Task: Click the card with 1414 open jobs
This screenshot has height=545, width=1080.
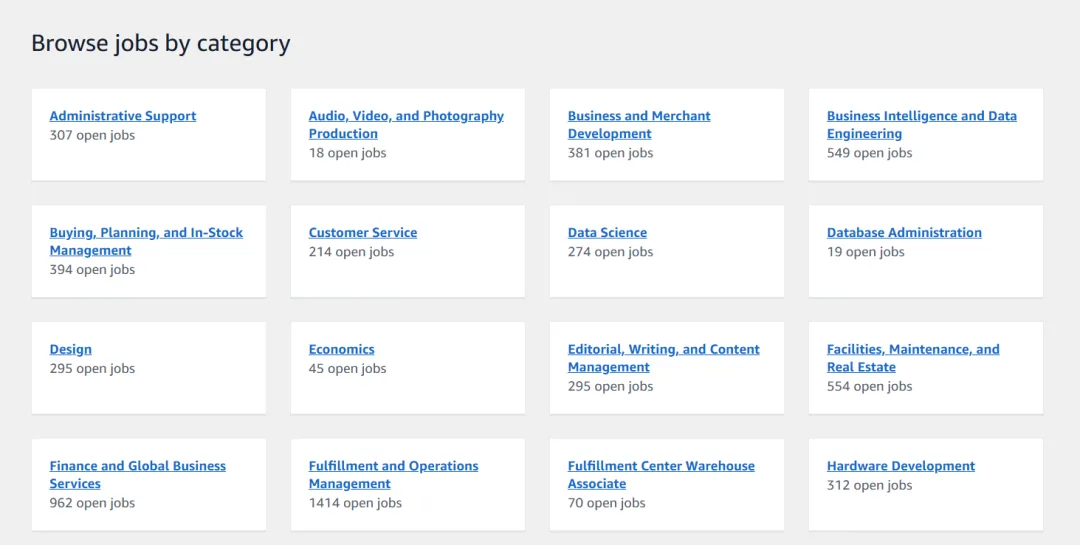Action: (x=408, y=484)
